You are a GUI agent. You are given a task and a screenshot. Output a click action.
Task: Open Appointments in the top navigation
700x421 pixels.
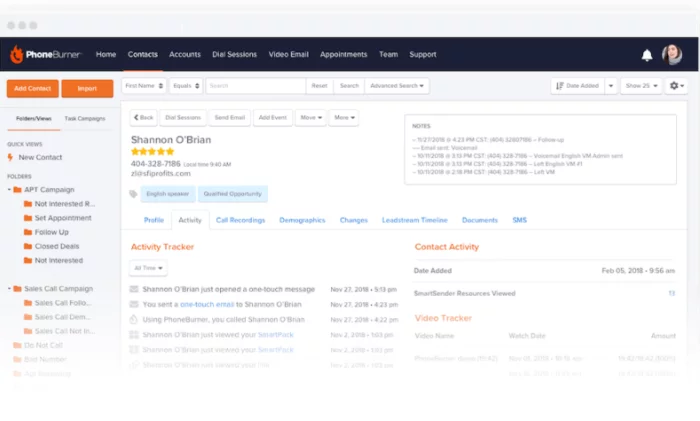click(x=343, y=54)
